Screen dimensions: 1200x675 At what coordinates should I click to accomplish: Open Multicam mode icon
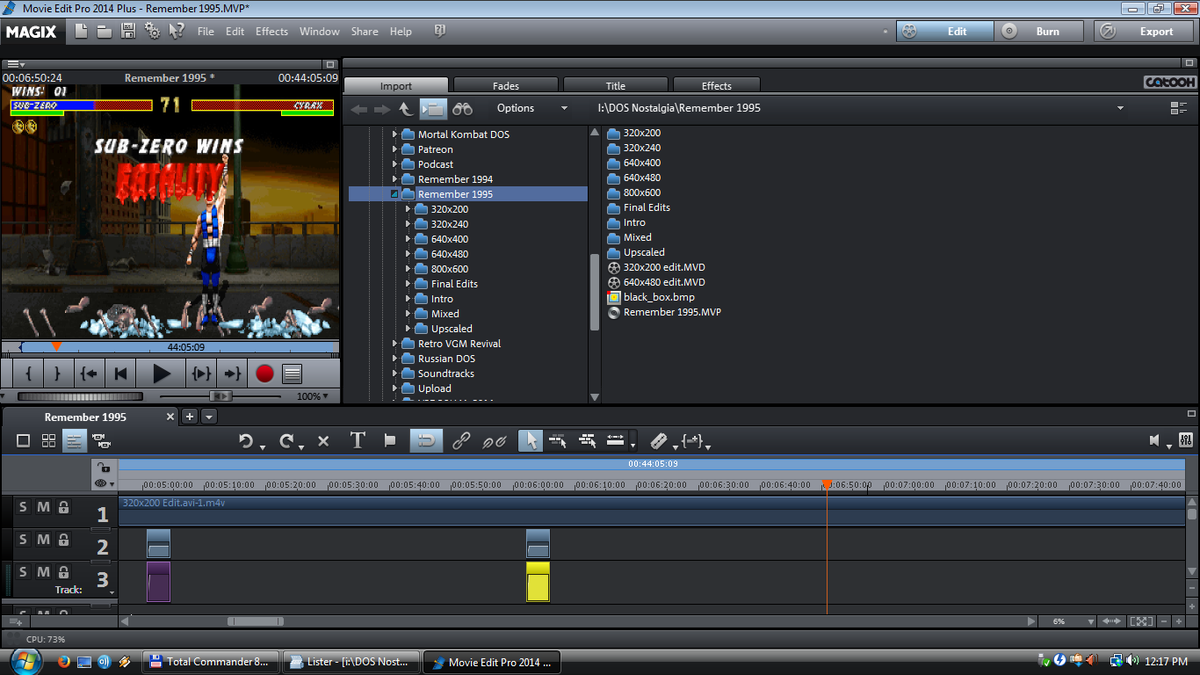pos(101,440)
